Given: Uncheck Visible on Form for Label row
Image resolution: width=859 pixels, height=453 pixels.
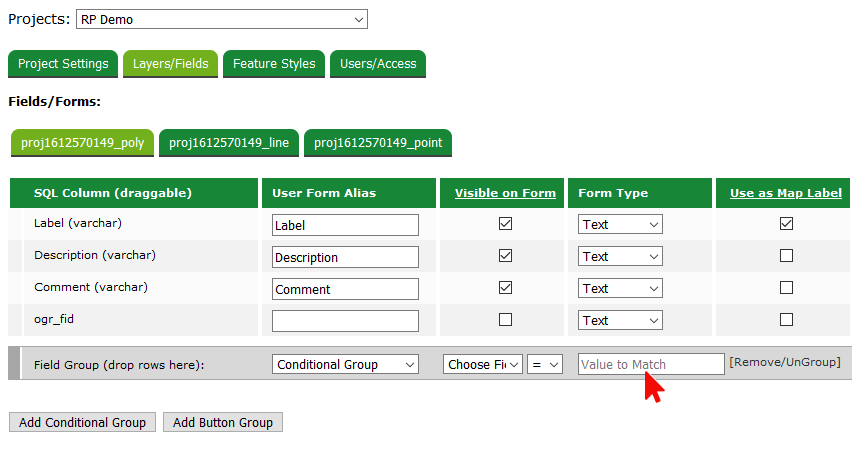Looking at the screenshot, I should tap(505, 224).
